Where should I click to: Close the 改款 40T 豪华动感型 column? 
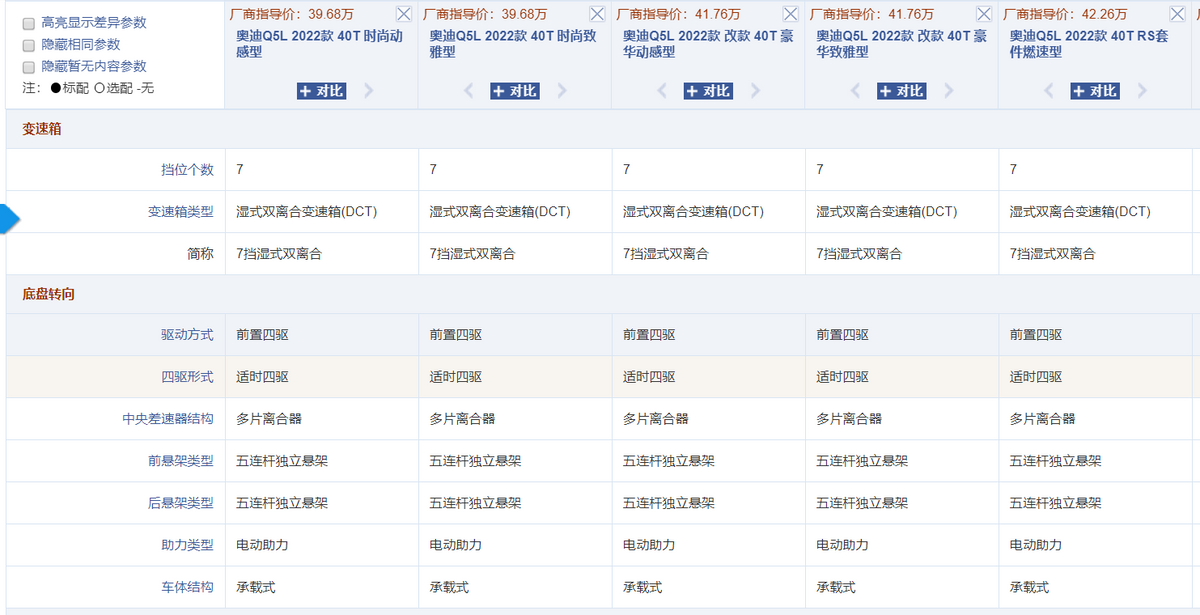point(790,14)
